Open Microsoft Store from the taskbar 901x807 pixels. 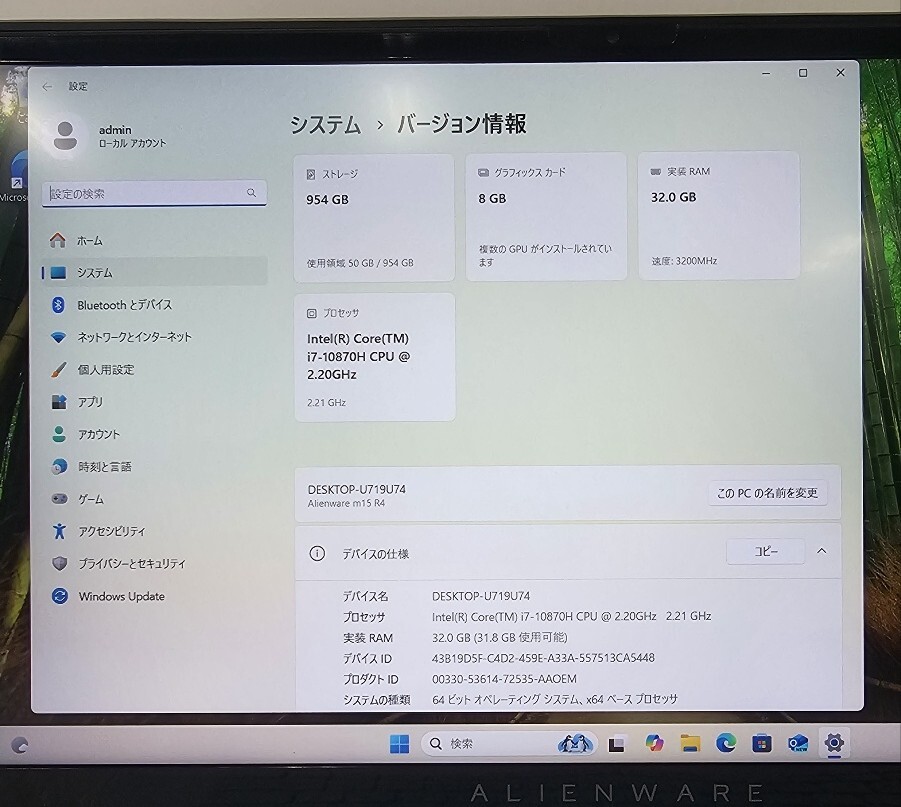coord(762,744)
